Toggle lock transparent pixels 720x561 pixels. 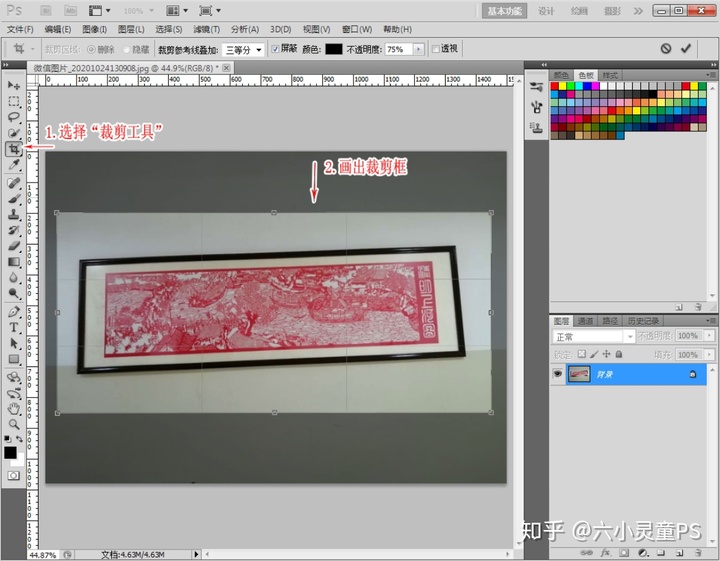click(x=582, y=354)
